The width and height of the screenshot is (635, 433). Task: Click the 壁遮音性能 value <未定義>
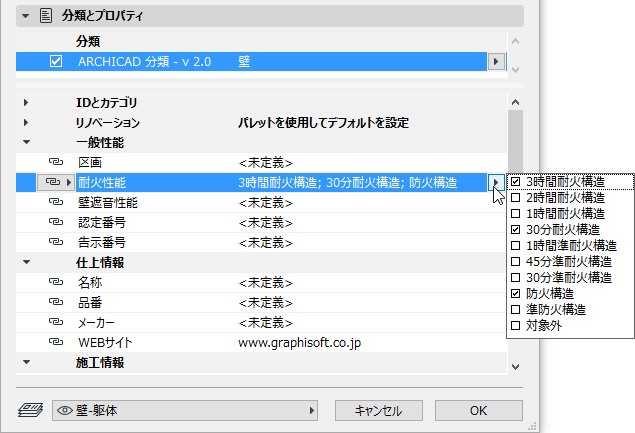266,203
